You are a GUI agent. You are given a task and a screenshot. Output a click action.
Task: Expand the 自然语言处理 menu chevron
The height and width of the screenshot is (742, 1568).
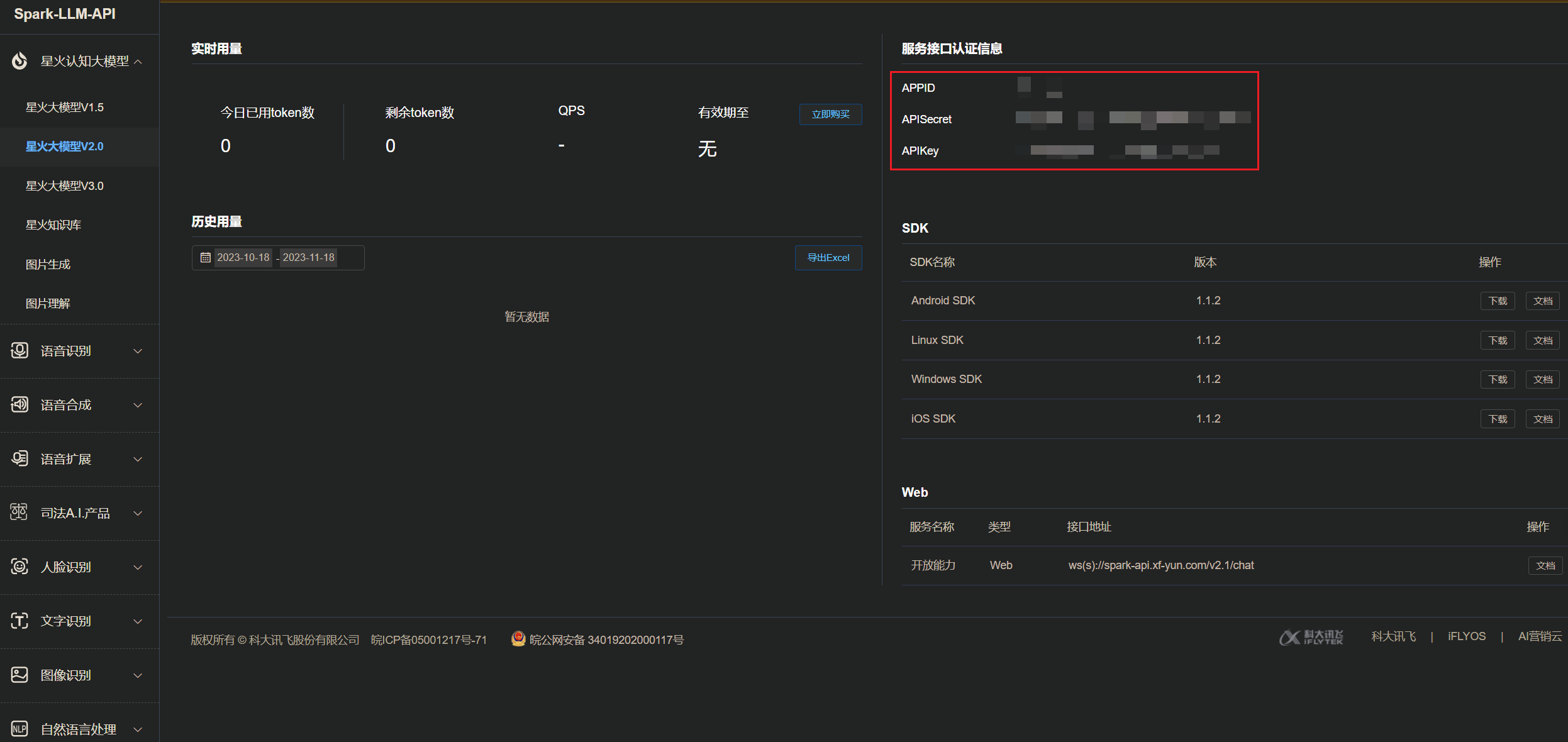tap(138, 729)
